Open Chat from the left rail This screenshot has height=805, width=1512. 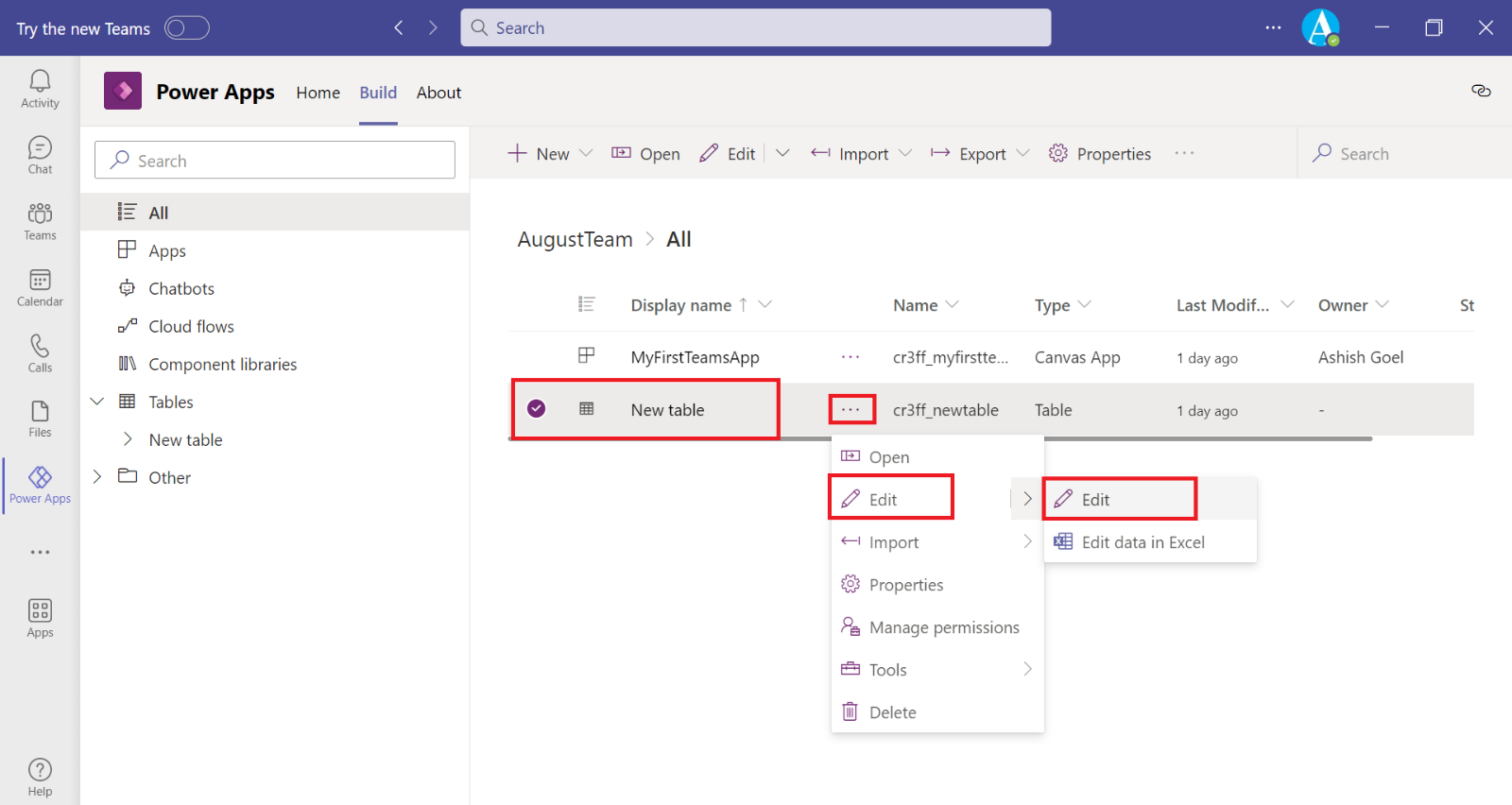pyautogui.click(x=40, y=155)
